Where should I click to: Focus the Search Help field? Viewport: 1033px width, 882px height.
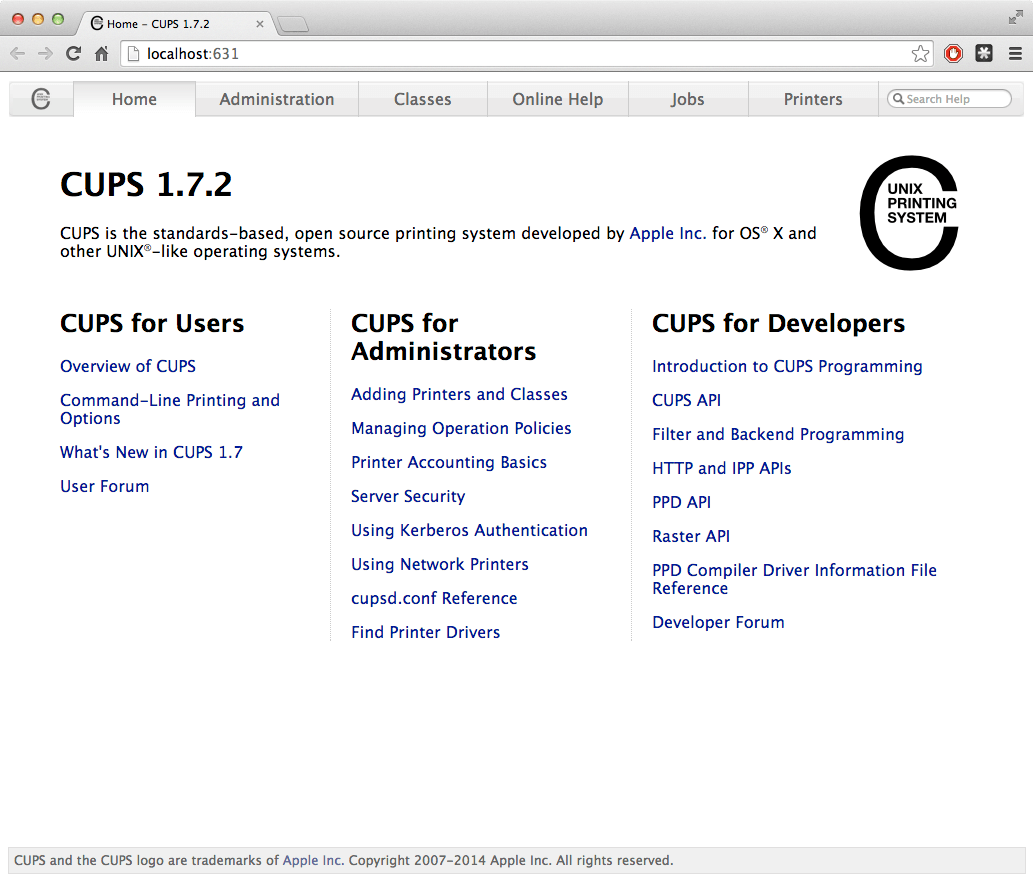pyautogui.click(x=949, y=99)
